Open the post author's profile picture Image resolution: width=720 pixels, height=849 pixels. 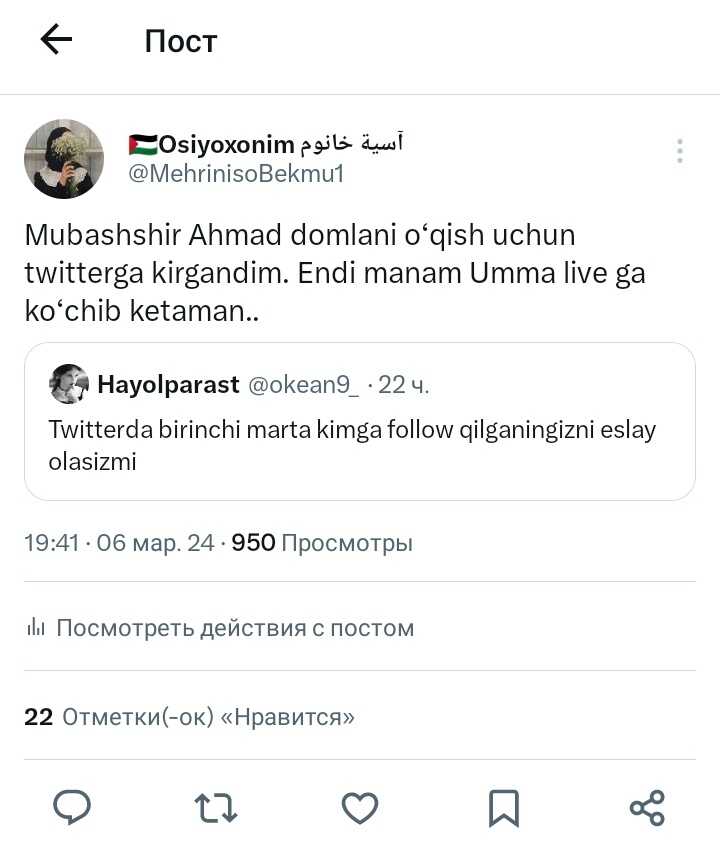[64, 158]
